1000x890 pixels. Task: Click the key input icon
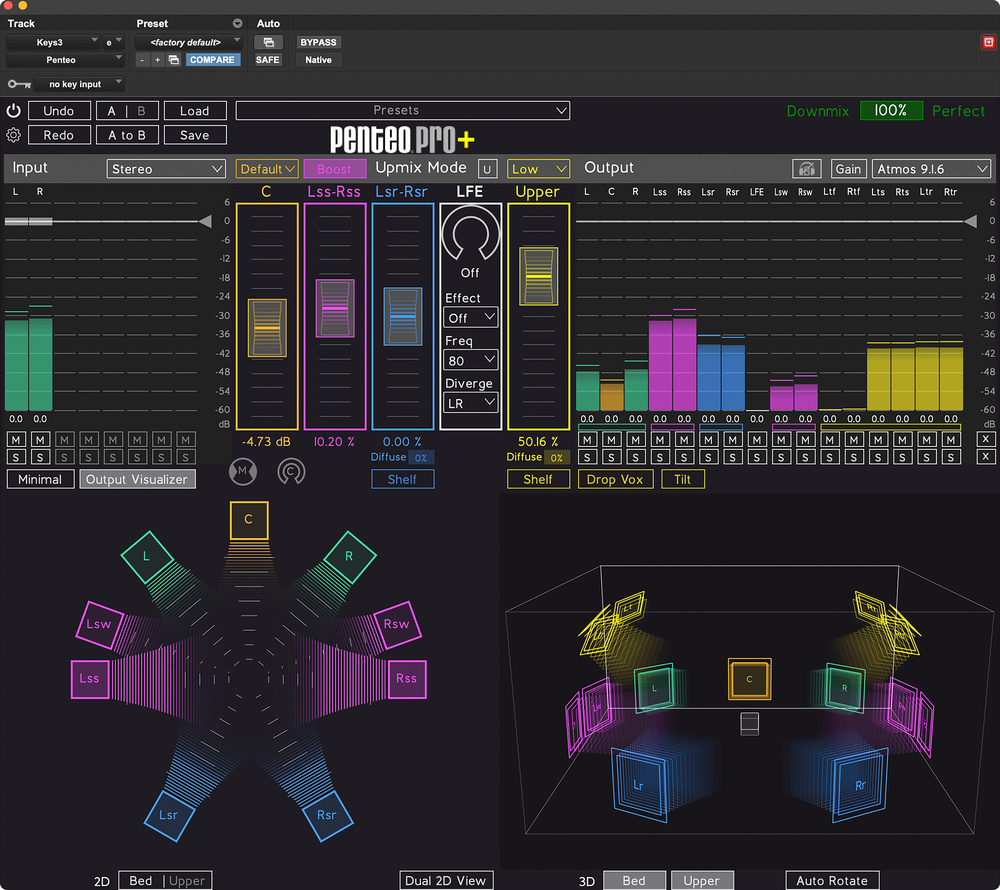[x=19, y=84]
